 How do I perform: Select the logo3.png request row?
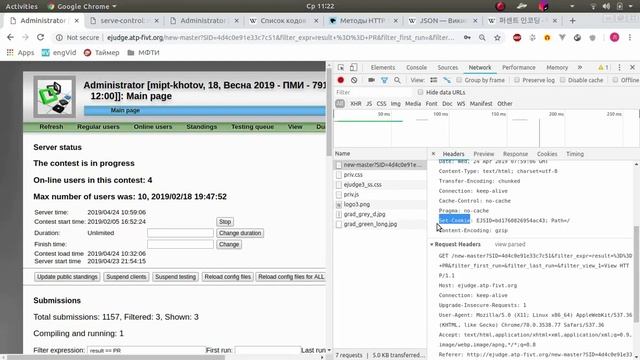(380, 204)
